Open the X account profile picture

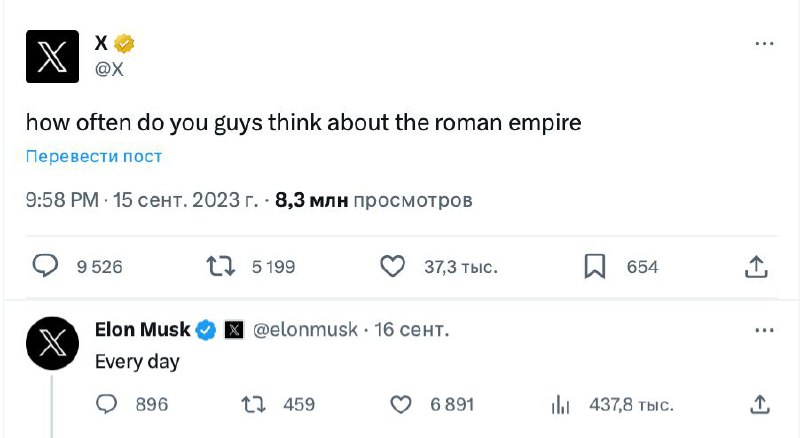[52, 56]
